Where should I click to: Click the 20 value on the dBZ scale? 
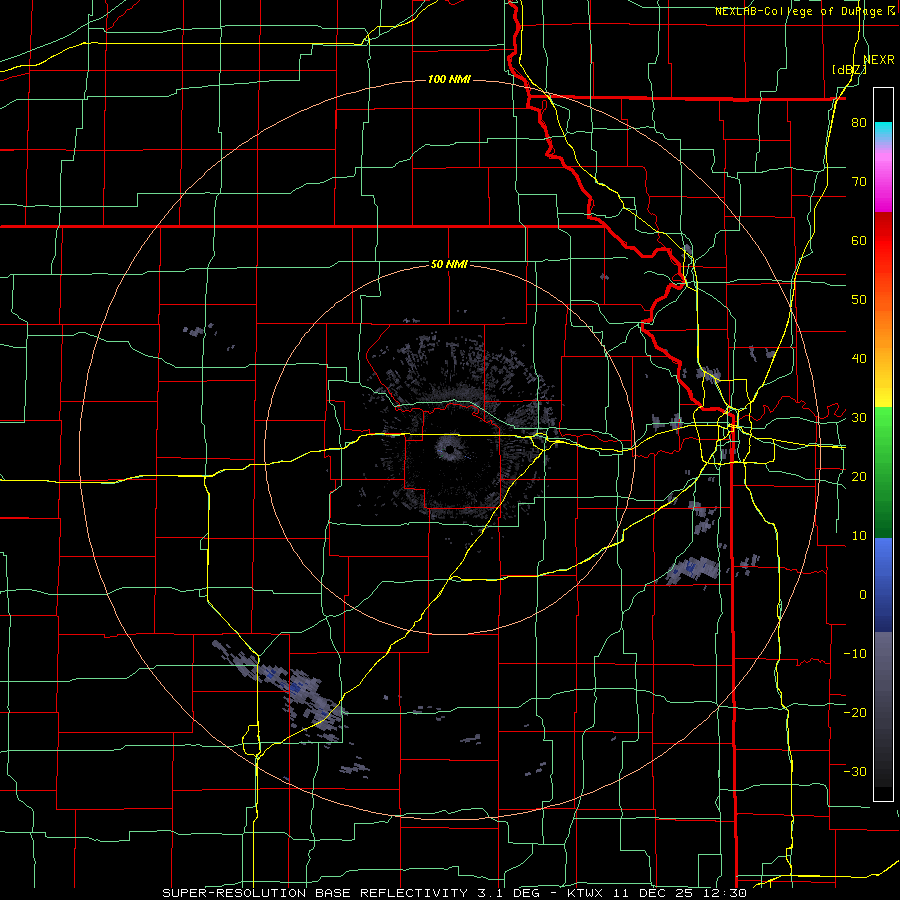(859, 477)
